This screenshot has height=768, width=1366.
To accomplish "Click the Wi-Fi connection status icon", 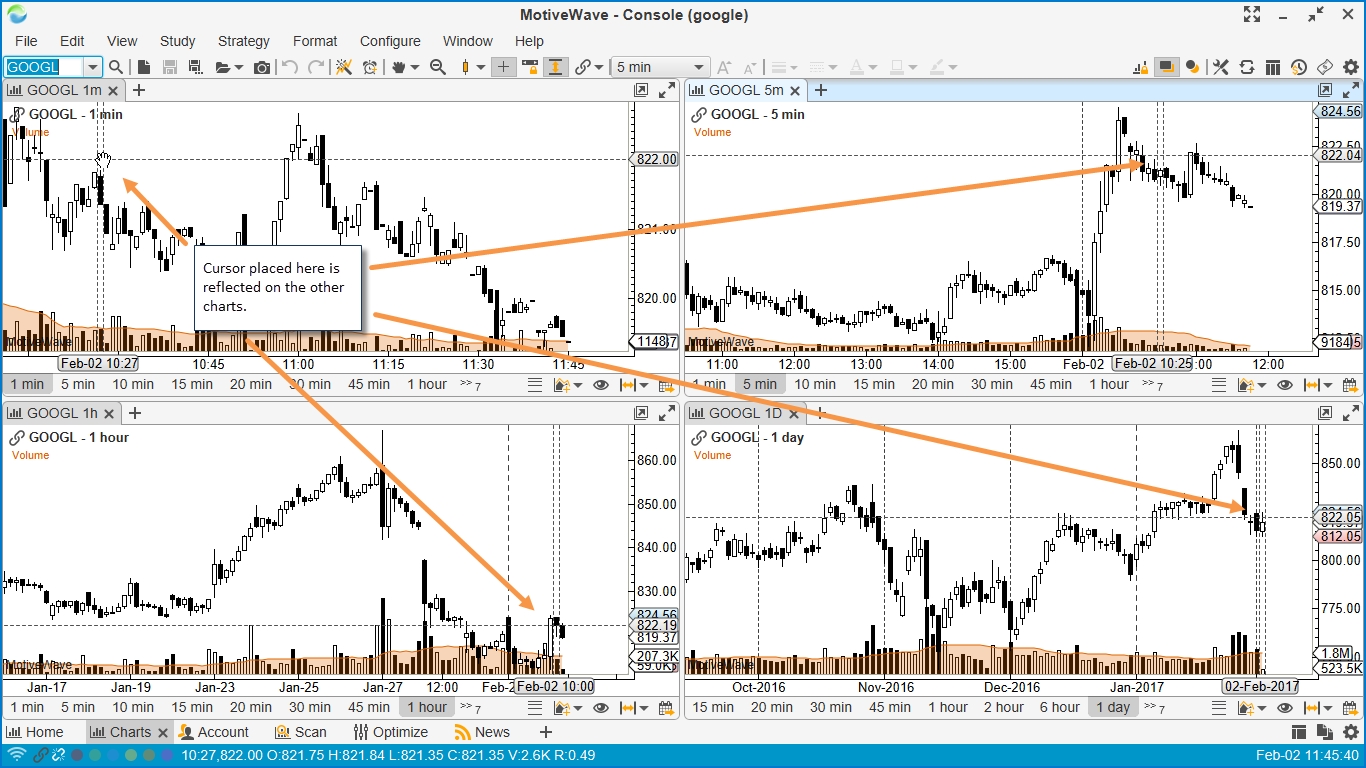I will pyautogui.click(x=16, y=756).
